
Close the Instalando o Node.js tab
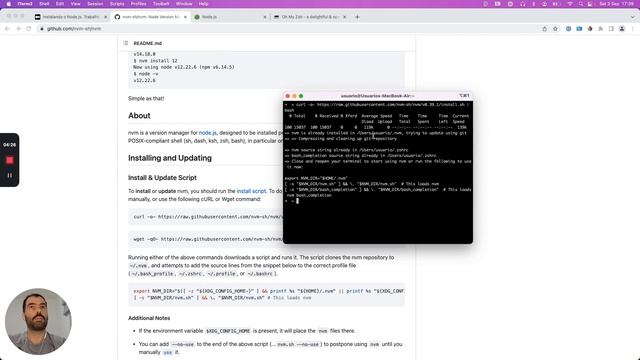click(x=105, y=17)
